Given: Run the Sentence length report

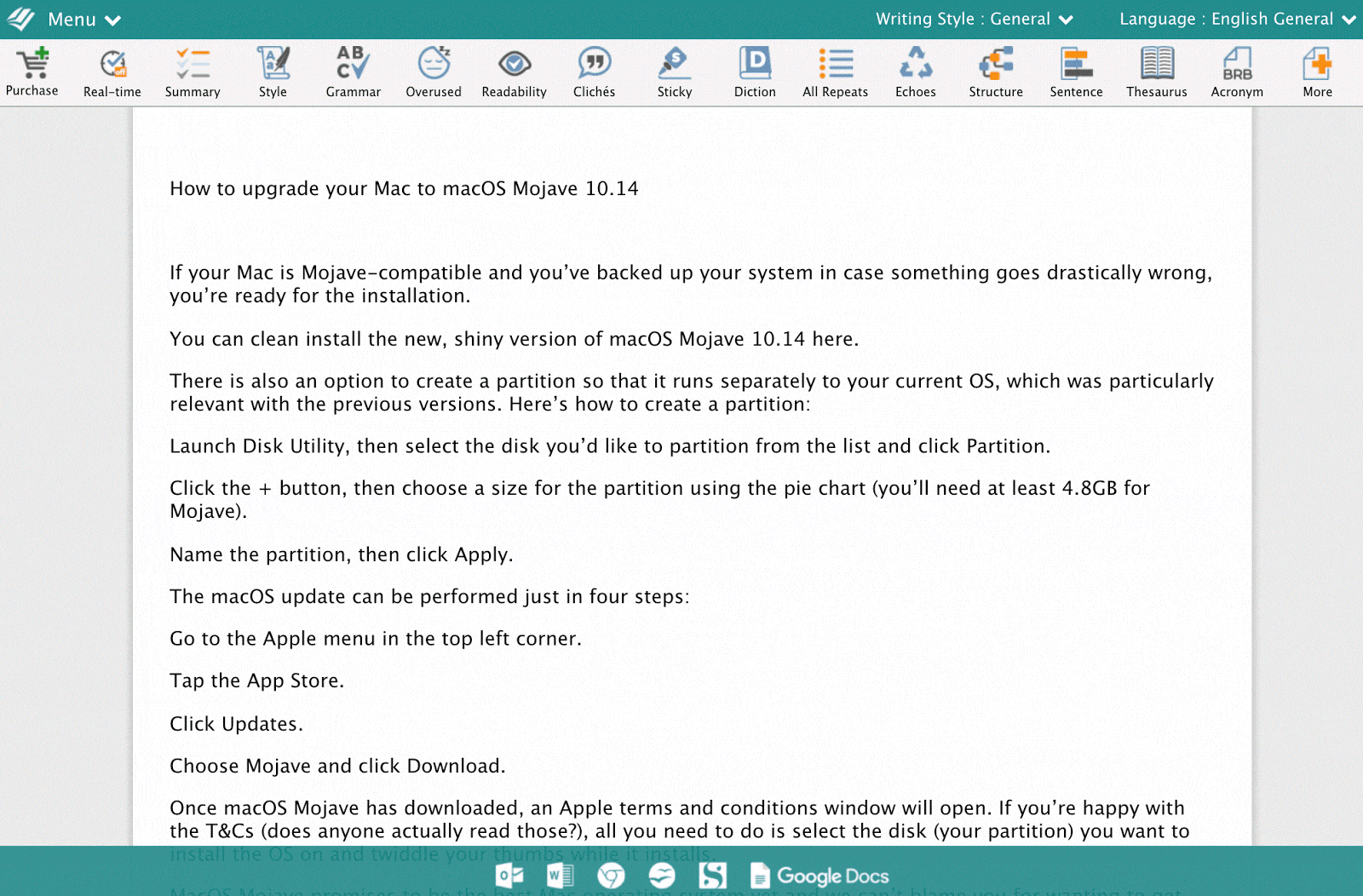Looking at the screenshot, I should tap(1076, 72).
